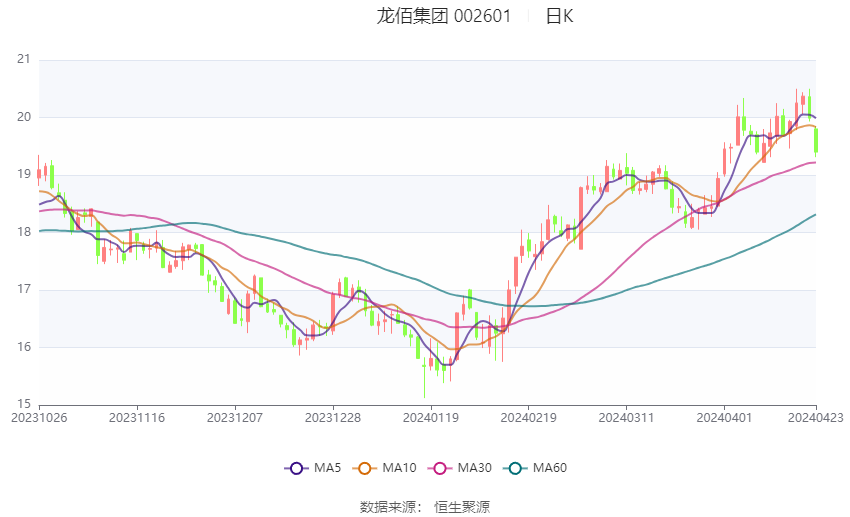
Task: Toggle the MA10 legend series
Action: pos(385,468)
